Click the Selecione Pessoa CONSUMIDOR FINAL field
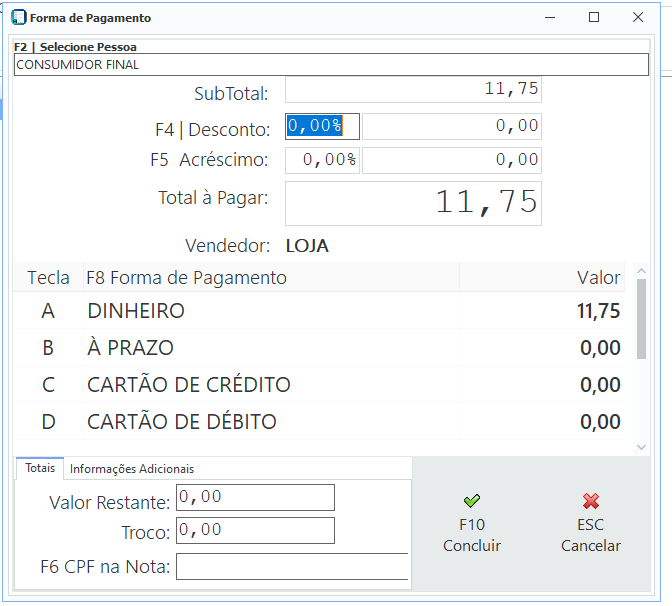 point(331,65)
